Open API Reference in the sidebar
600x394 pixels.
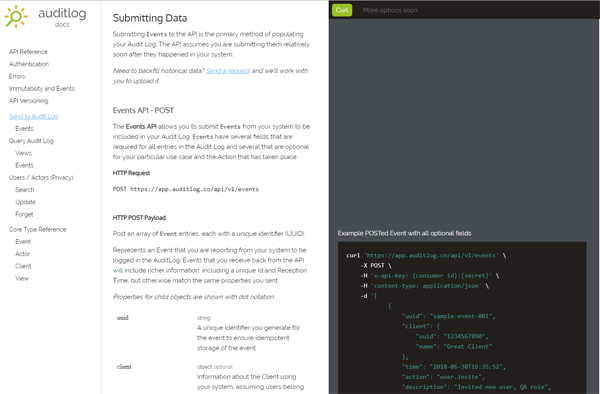click(x=28, y=52)
